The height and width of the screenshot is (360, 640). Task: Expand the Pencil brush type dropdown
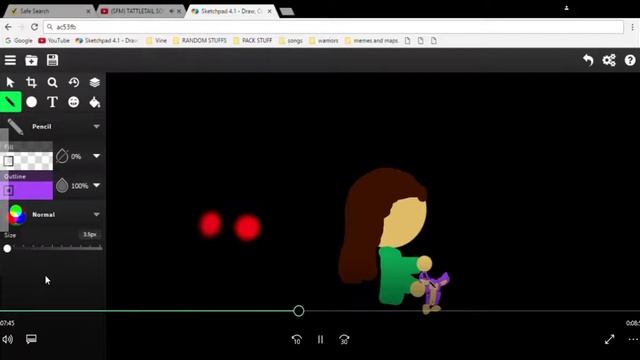point(97,127)
